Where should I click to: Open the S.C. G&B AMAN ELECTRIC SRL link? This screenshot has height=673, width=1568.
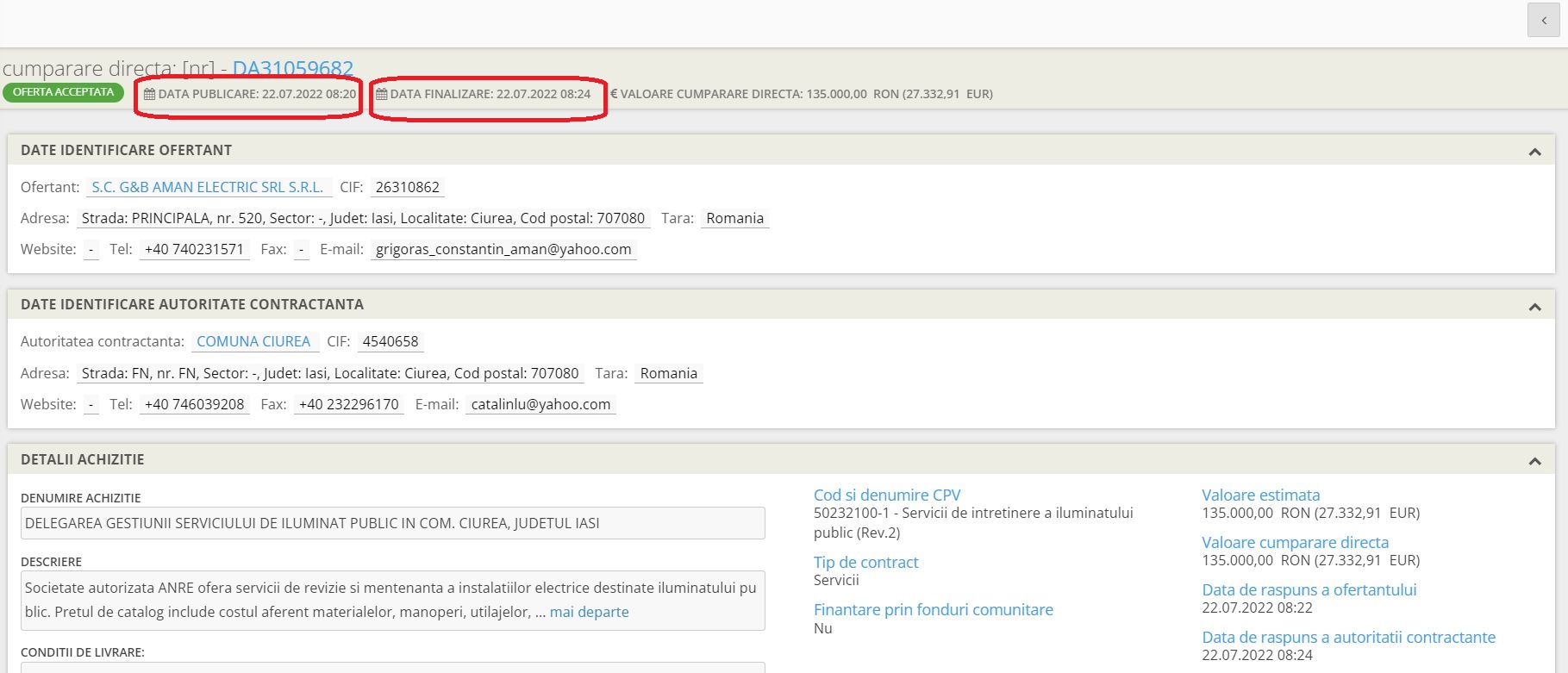coord(208,187)
